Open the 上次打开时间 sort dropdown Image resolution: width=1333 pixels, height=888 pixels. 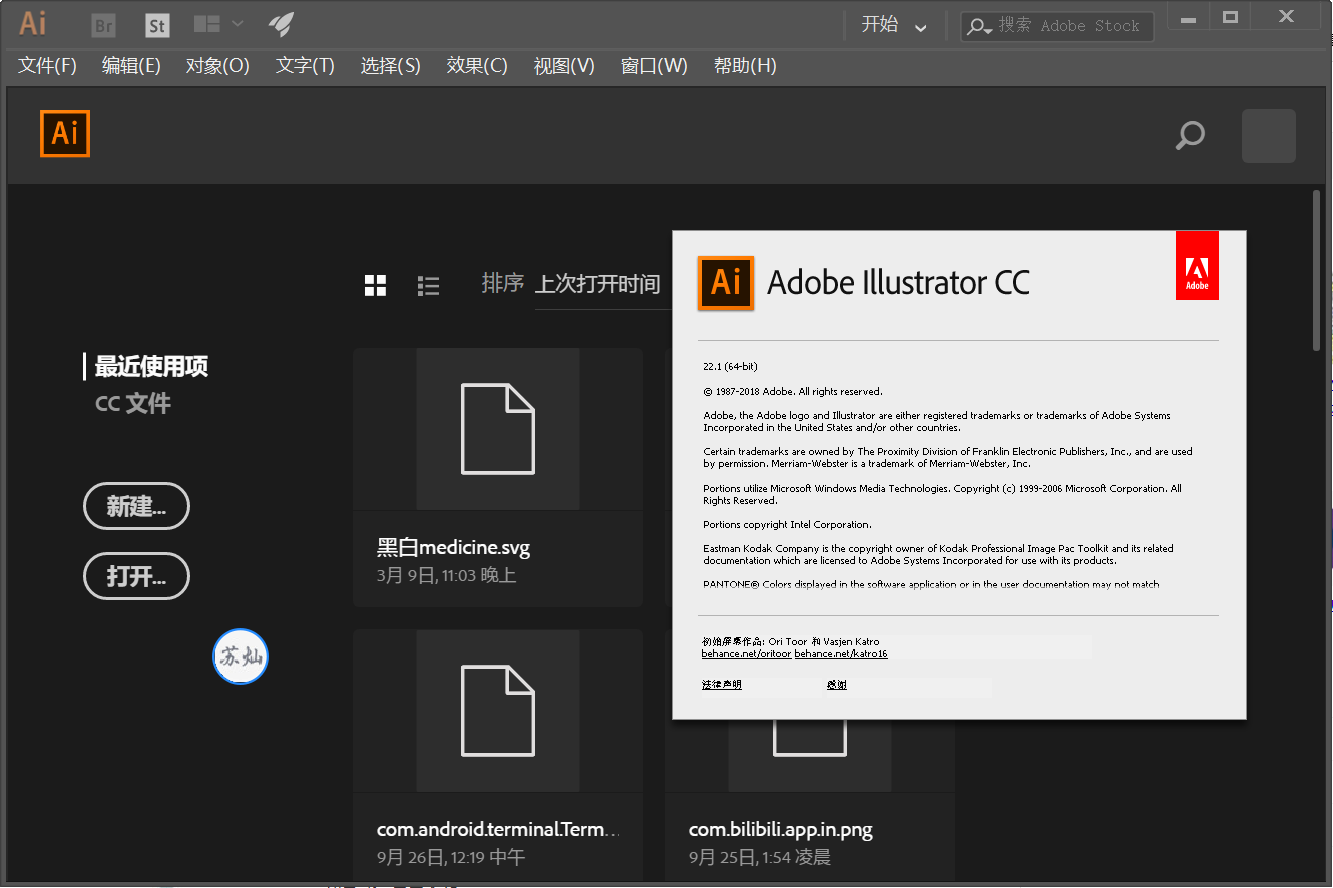(x=603, y=285)
